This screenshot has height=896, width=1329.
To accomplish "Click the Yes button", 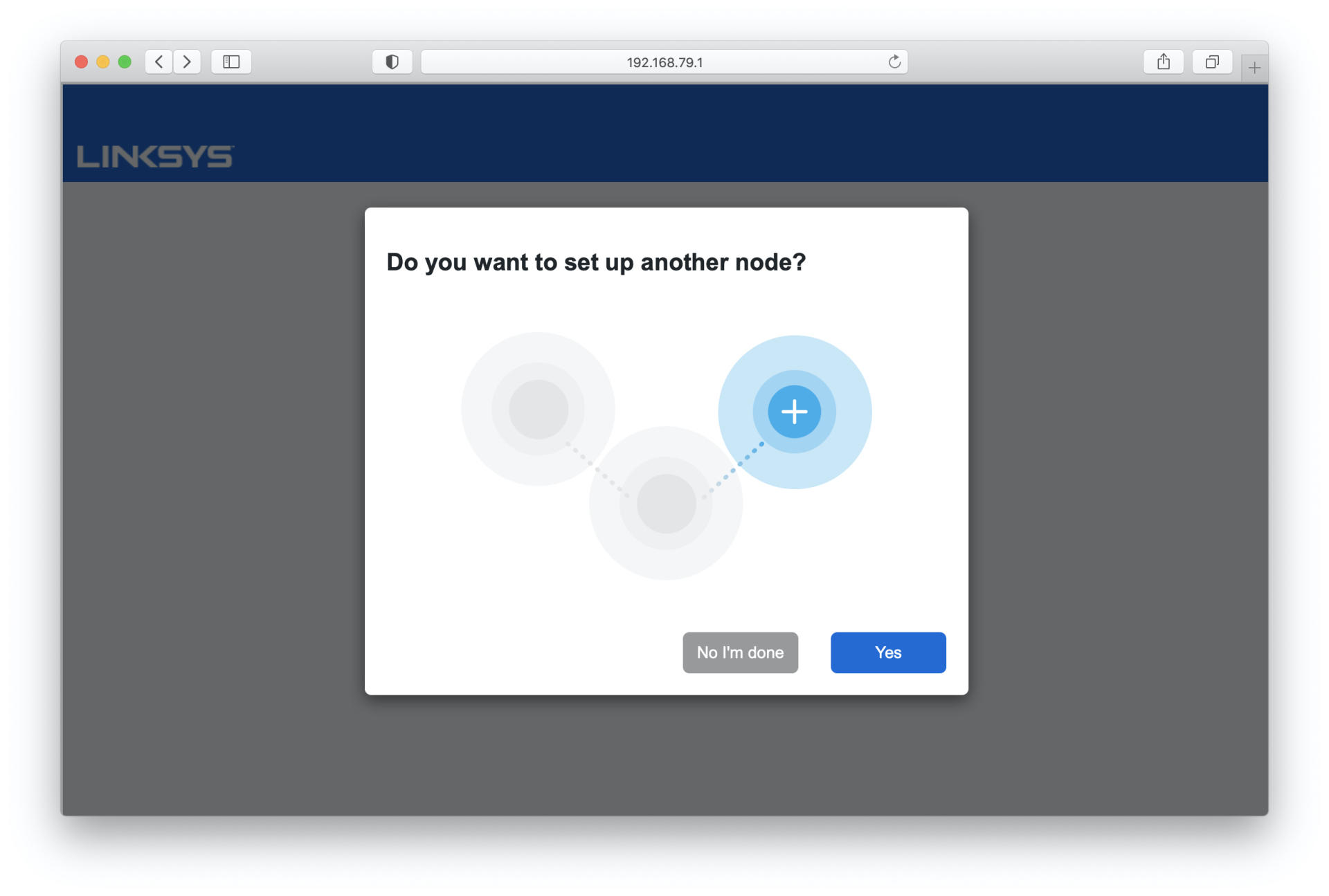I will coord(887,652).
